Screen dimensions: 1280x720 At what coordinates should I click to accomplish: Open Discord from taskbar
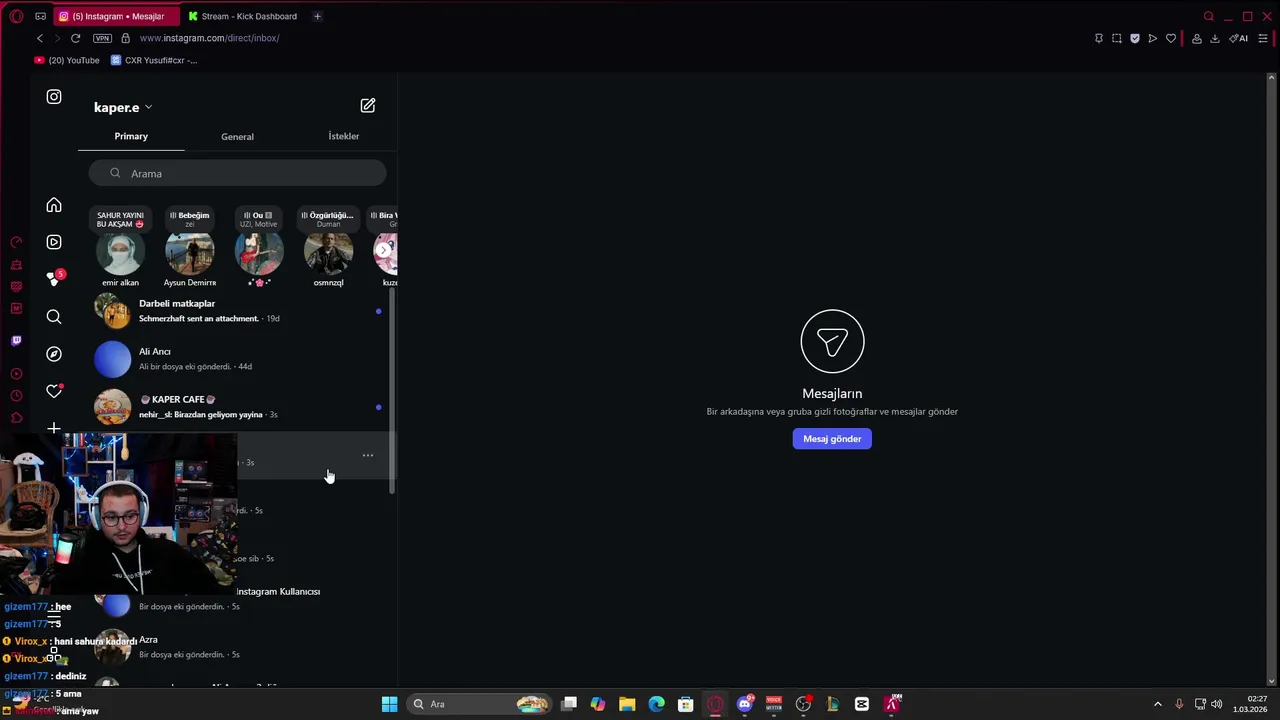pos(745,704)
